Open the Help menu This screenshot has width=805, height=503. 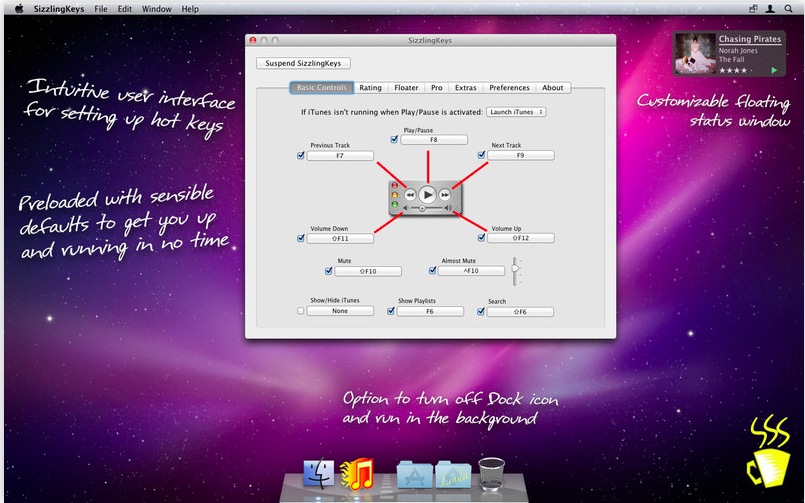tap(190, 9)
